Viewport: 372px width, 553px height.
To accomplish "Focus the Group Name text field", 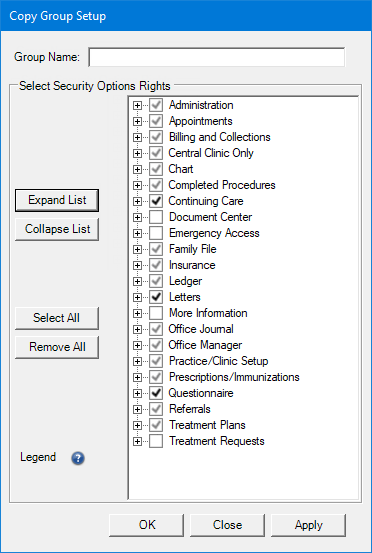I will 217,57.
